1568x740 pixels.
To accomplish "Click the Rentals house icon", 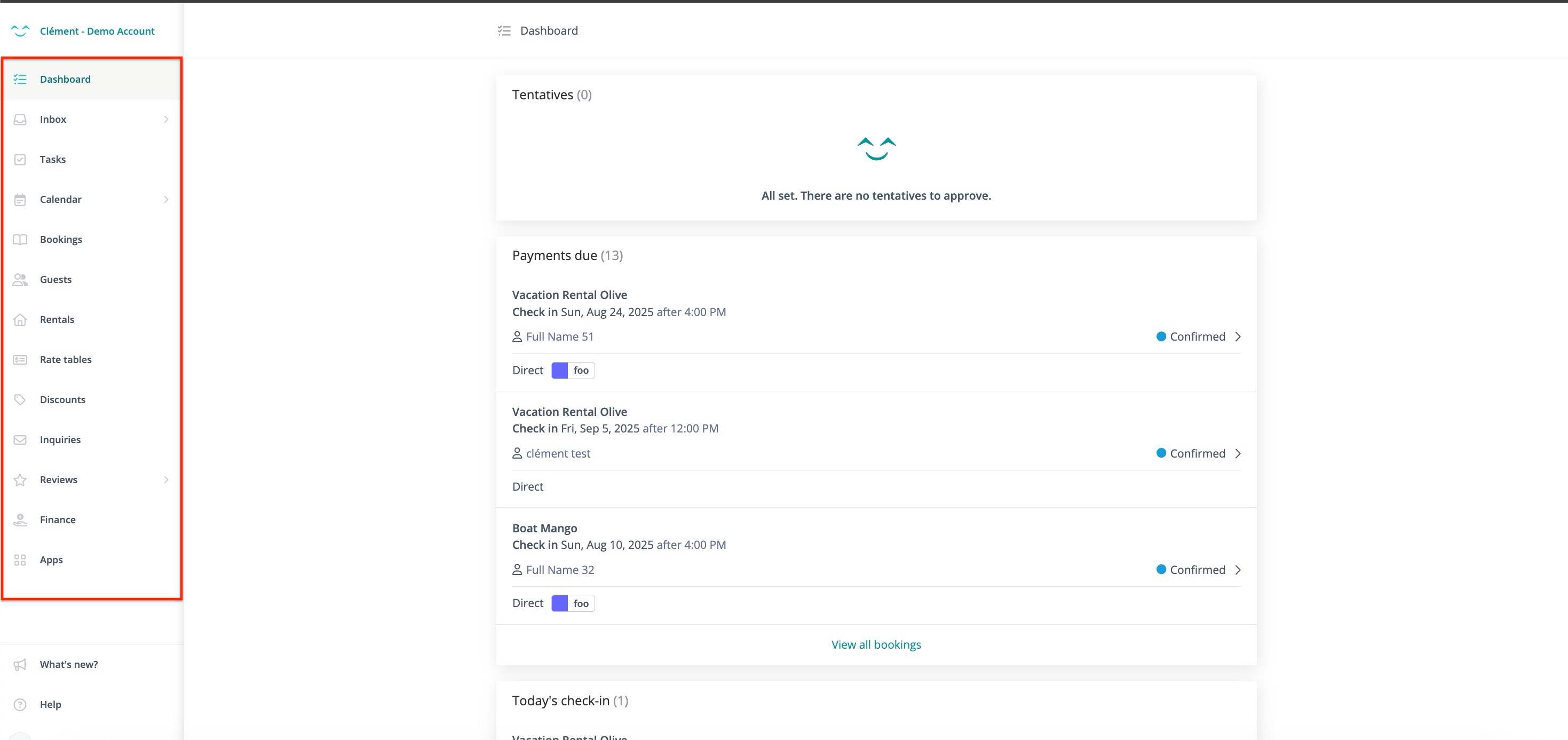I will pos(20,320).
